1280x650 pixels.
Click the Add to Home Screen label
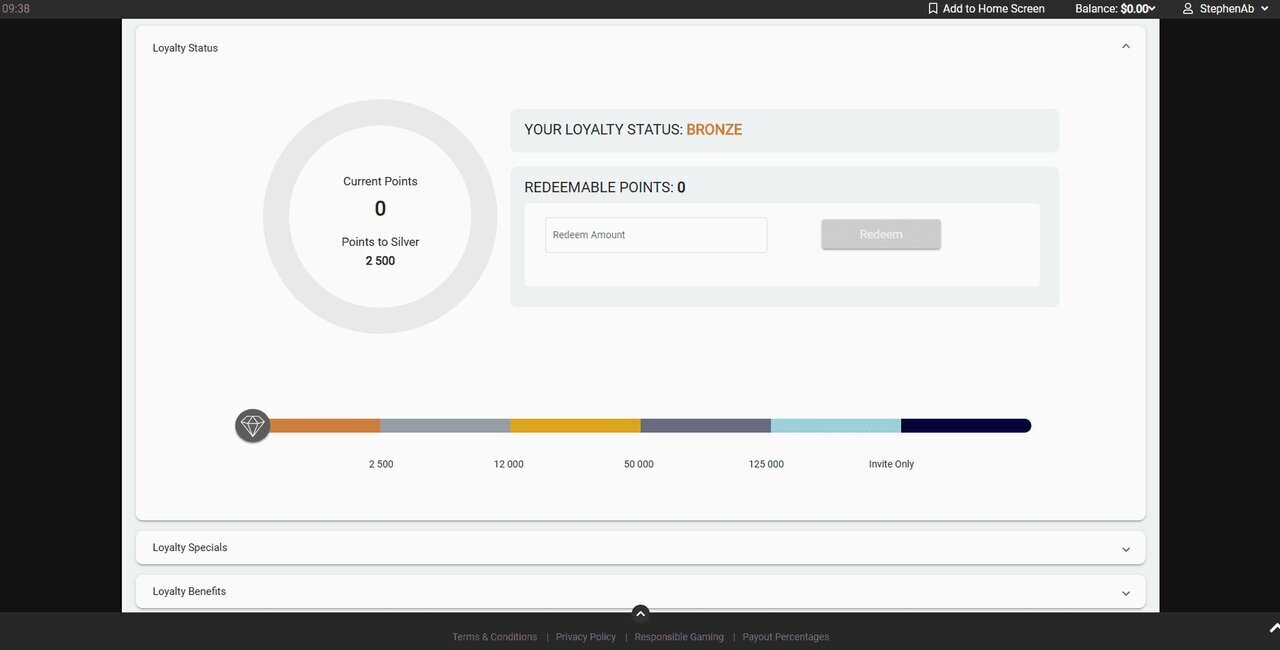pyautogui.click(x=993, y=9)
